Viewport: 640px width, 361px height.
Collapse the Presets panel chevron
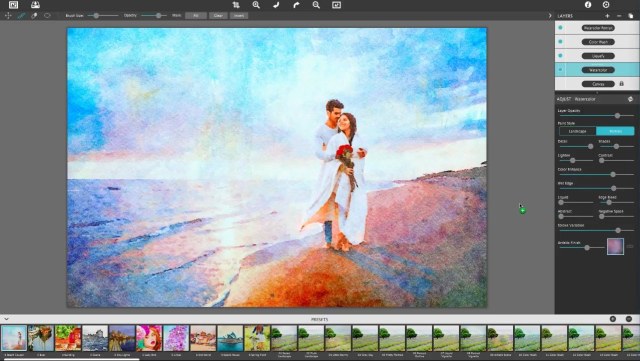[6, 319]
